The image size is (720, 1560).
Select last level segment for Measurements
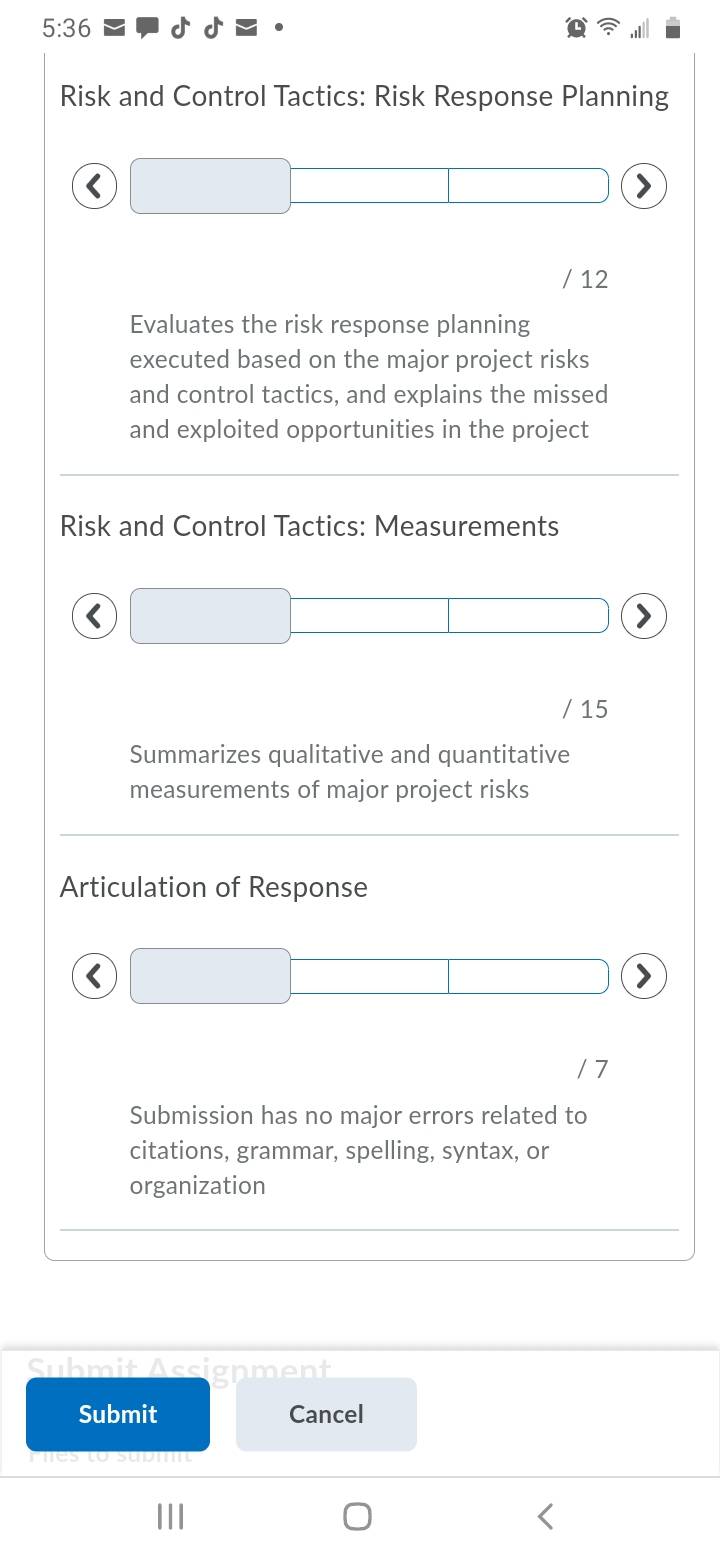click(x=529, y=615)
